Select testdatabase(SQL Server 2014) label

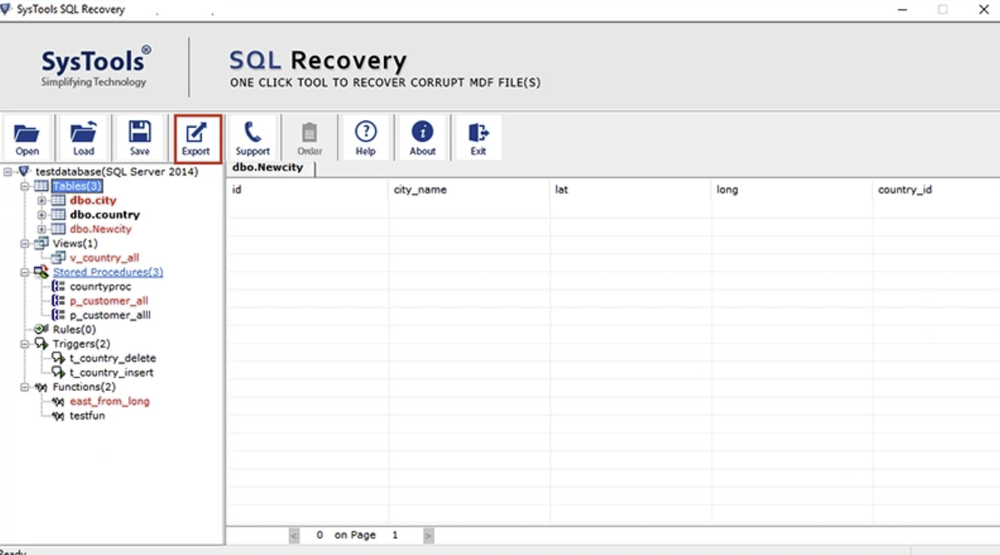[117, 172]
